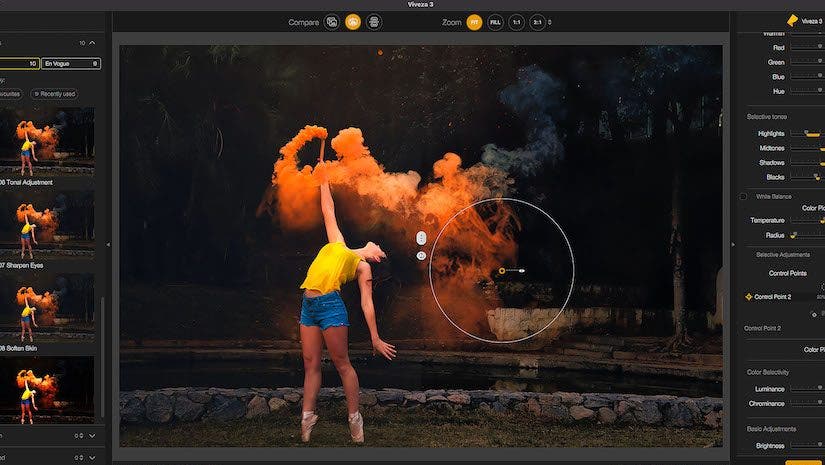
Task: Select the third compare mode icon next to the orange one
Action: pyautogui.click(x=374, y=22)
